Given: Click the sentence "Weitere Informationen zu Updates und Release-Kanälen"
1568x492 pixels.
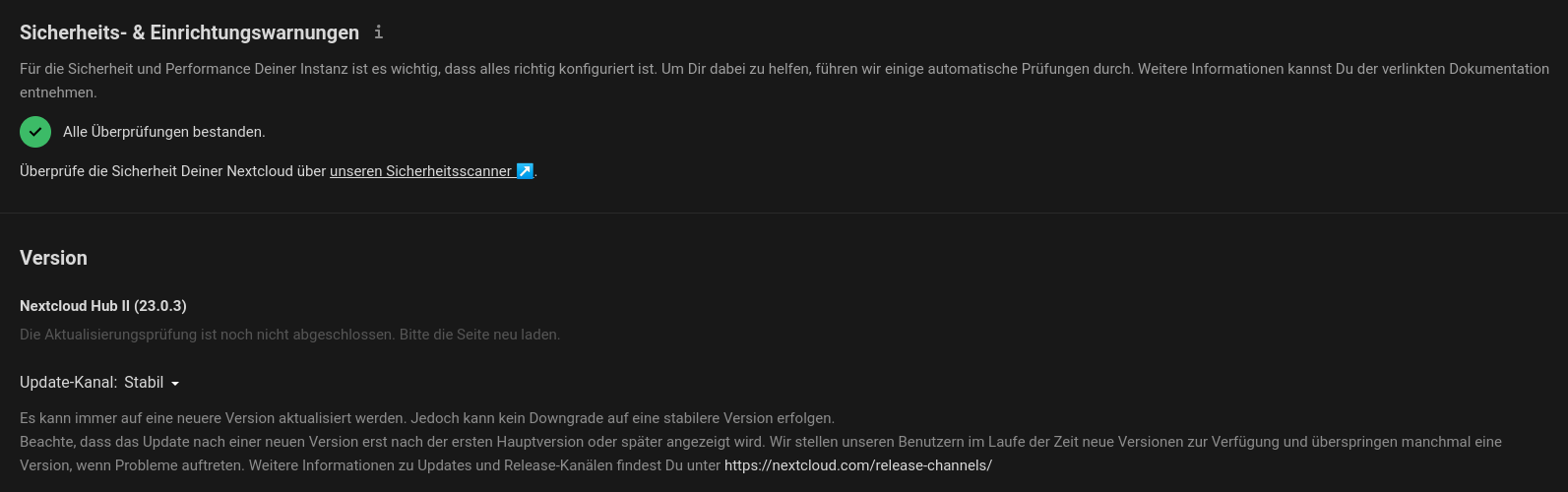Looking at the screenshot, I should [x=484, y=465].
